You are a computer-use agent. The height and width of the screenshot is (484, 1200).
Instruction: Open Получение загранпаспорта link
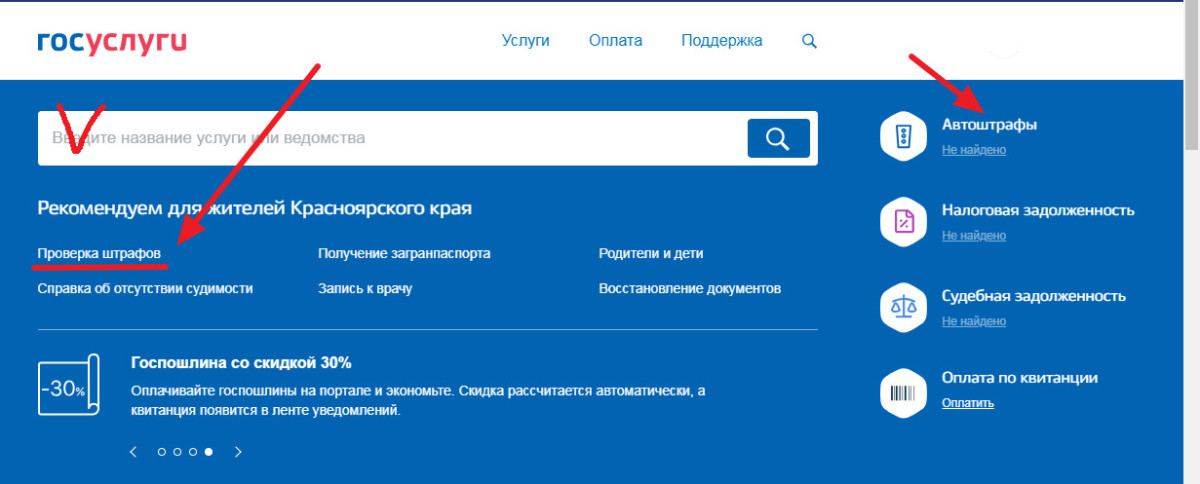point(404,254)
